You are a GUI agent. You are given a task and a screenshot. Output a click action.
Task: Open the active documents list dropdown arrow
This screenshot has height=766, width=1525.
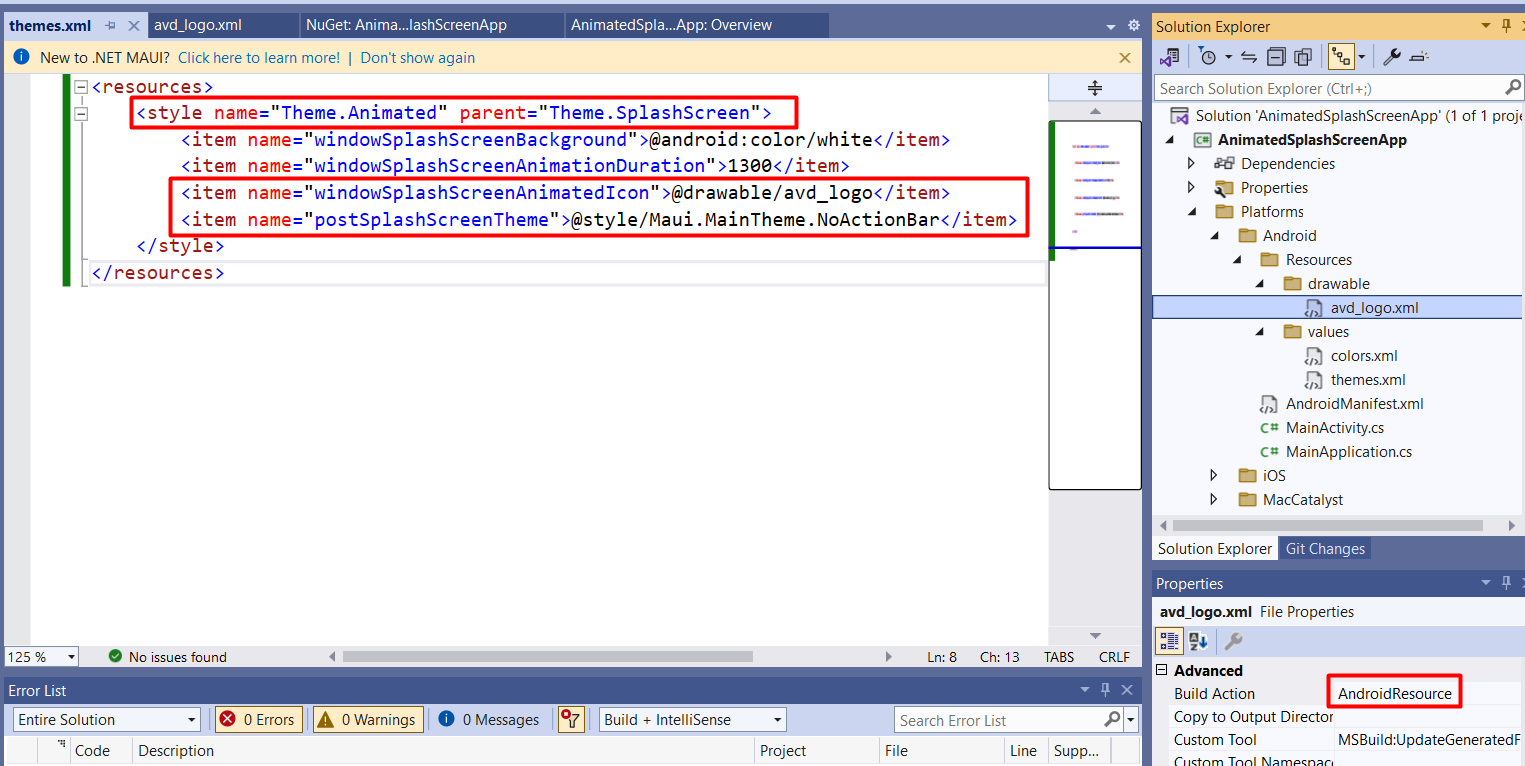coord(1111,26)
